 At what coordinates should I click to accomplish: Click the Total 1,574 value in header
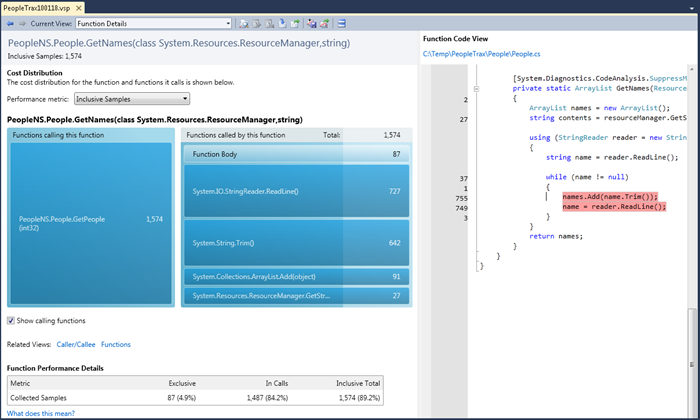392,135
